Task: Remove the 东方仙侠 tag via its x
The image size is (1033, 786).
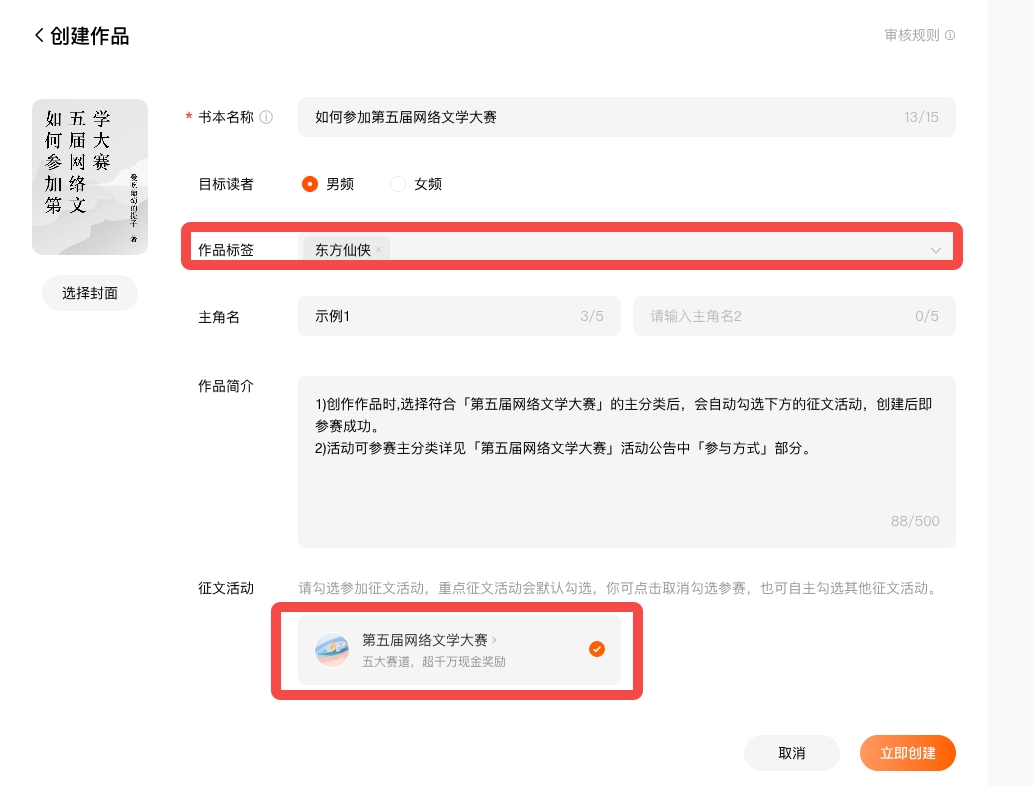Action: (x=378, y=250)
